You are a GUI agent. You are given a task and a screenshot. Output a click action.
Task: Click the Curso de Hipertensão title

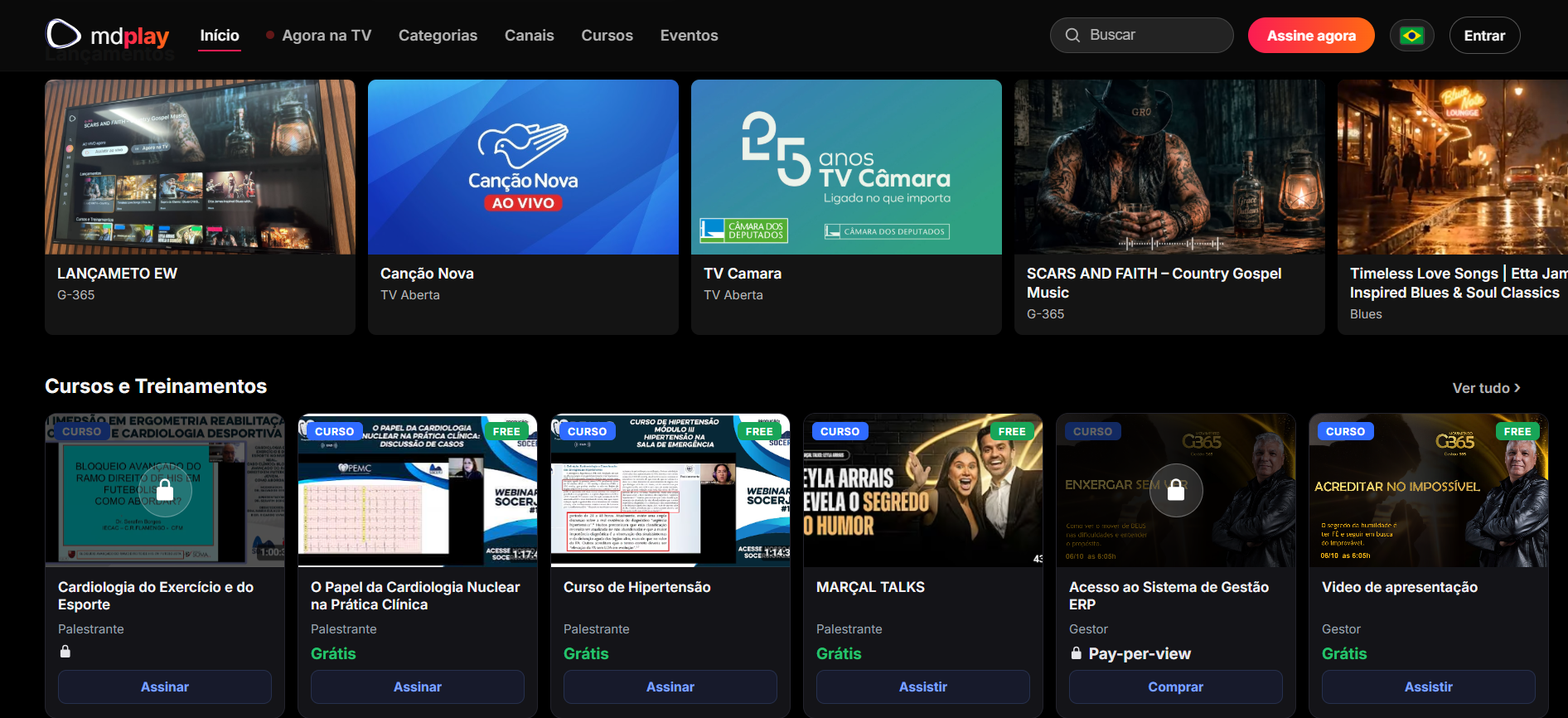637,587
